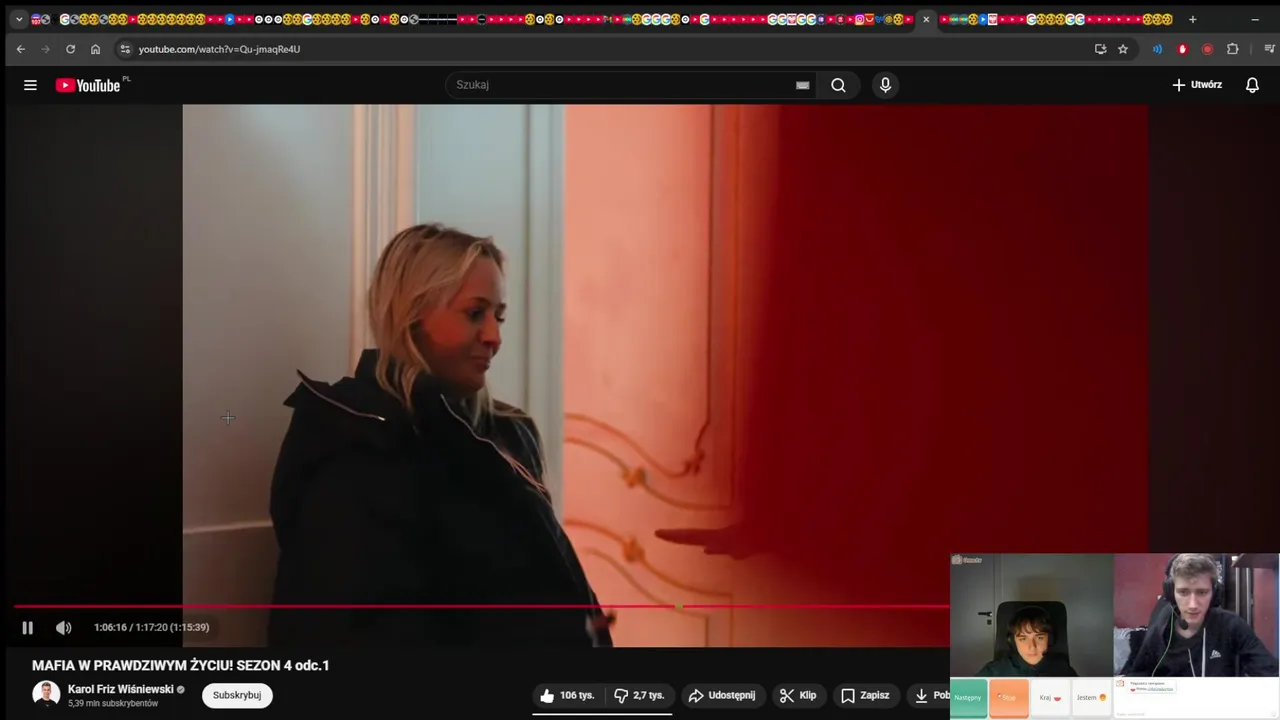Go to YouTube home via logo

pyautogui.click(x=88, y=85)
